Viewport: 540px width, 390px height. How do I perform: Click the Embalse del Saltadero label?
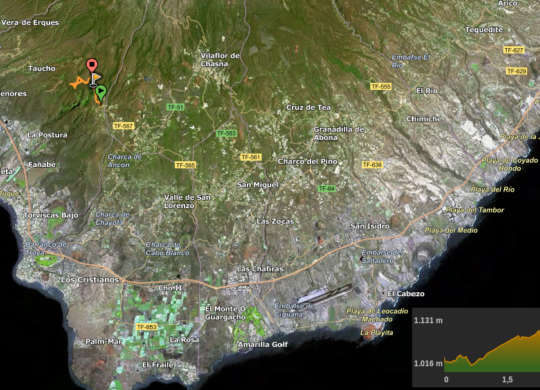click(x=382, y=257)
